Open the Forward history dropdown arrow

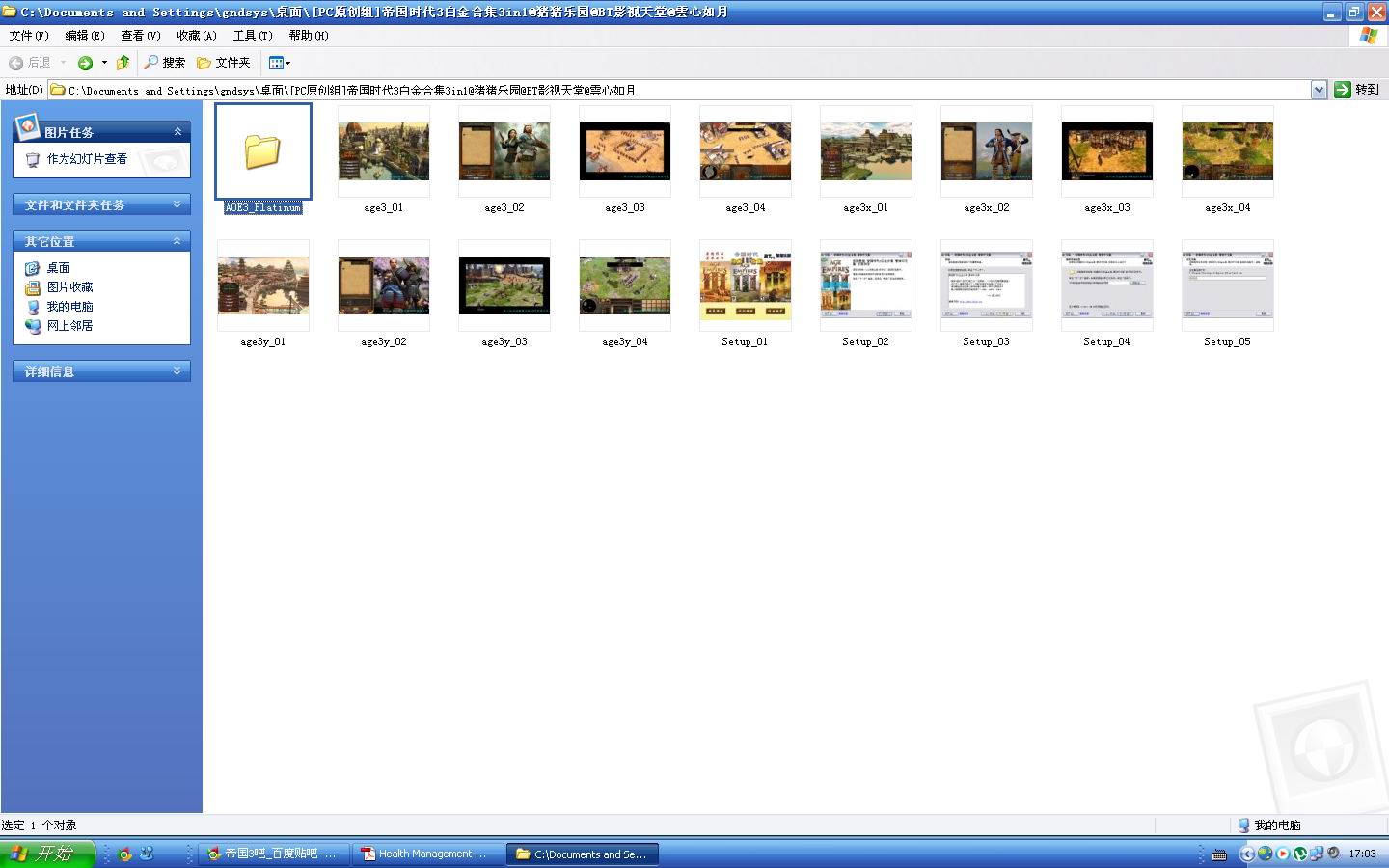pos(104,63)
